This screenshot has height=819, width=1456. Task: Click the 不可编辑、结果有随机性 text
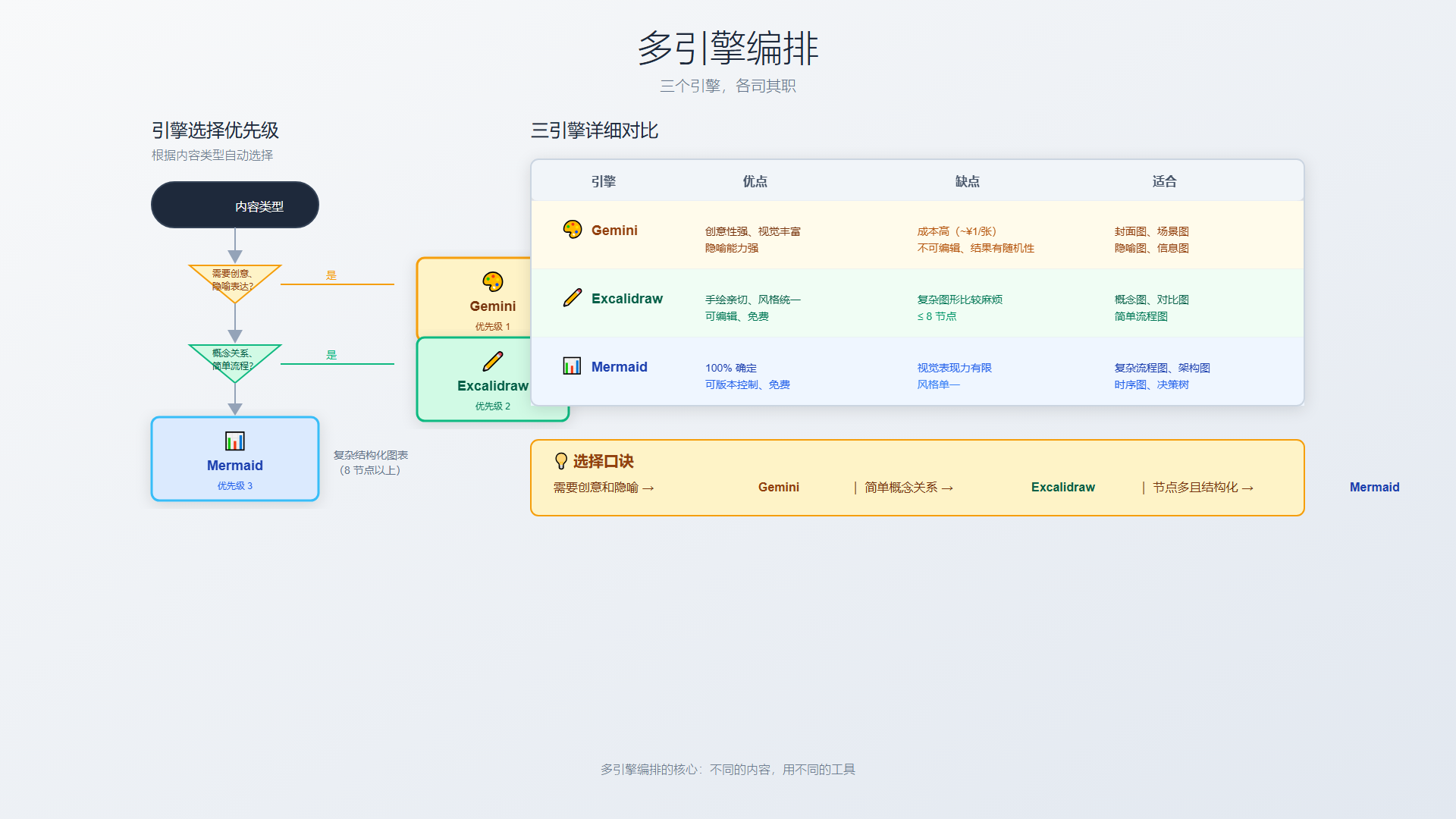(x=976, y=248)
